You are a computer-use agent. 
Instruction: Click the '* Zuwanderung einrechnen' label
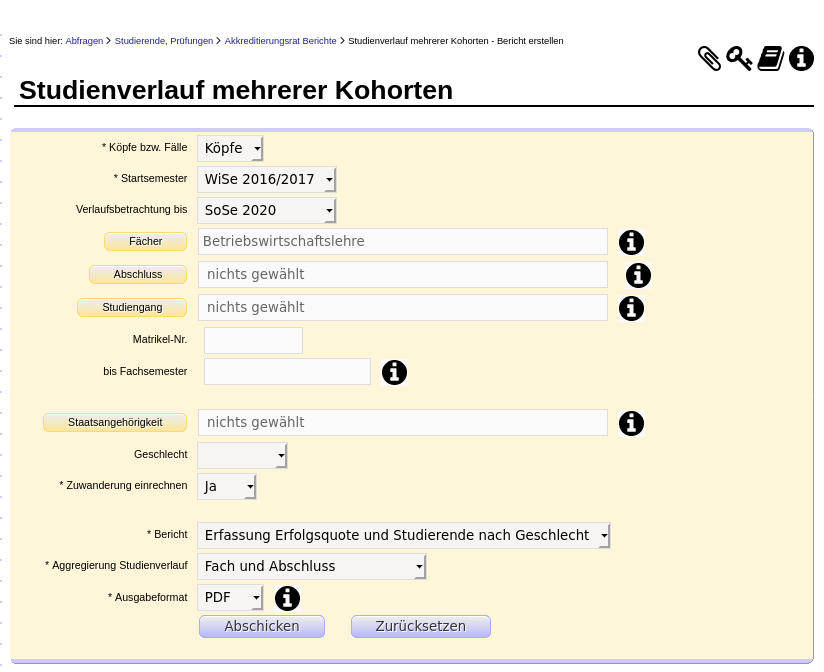click(123, 485)
